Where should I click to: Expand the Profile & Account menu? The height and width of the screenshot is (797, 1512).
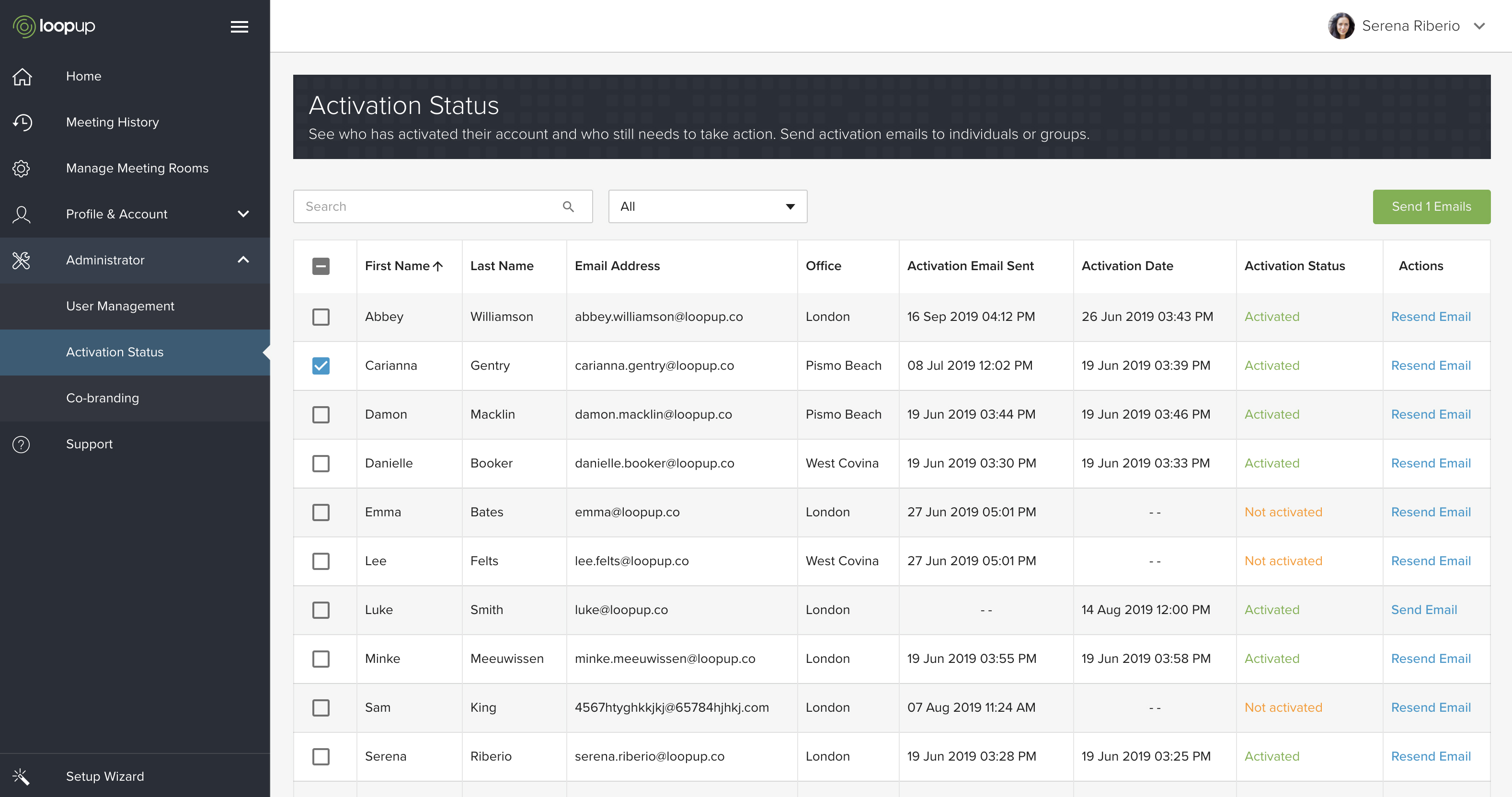point(243,214)
